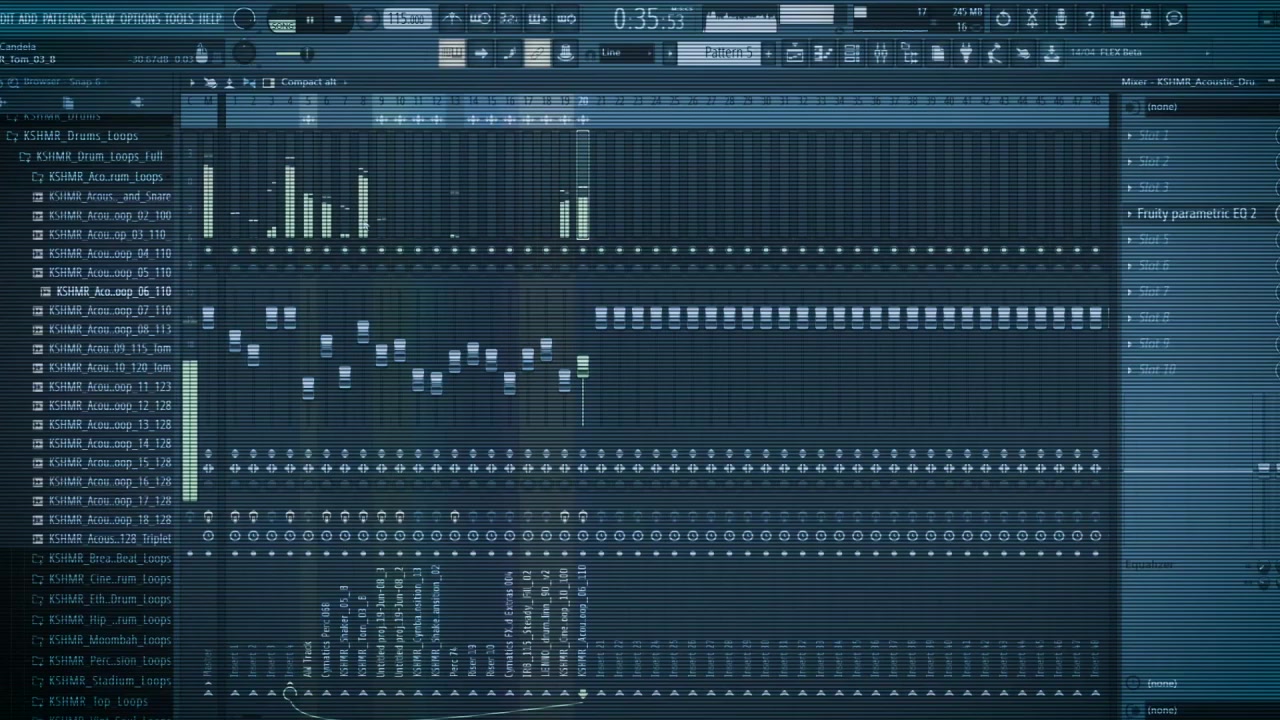Open the piano roll view icon
This screenshot has height=720, width=1280.
(823, 54)
